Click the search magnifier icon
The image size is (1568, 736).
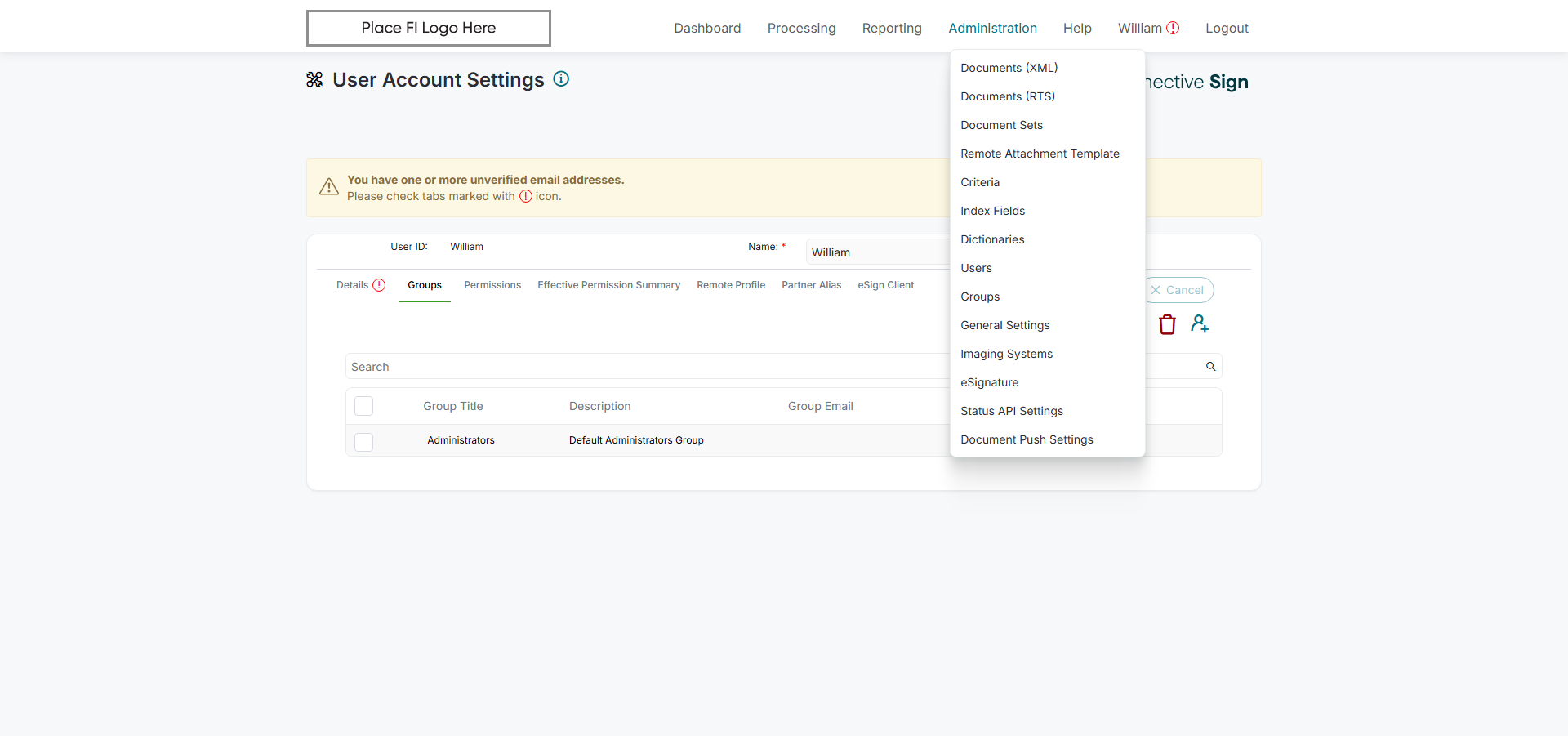click(x=1210, y=367)
